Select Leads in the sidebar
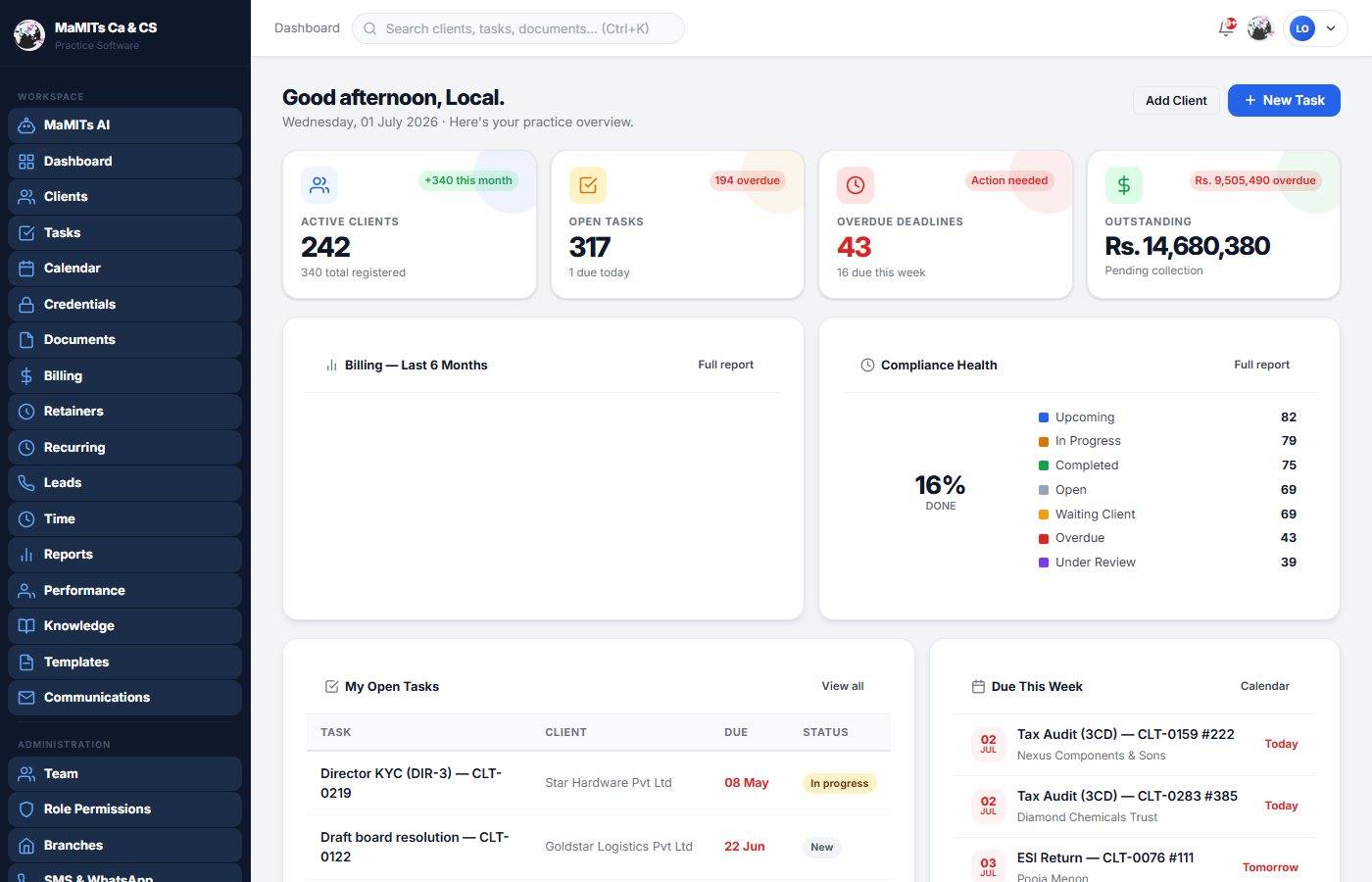This screenshot has height=882, width=1372. [x=124, y=483]
